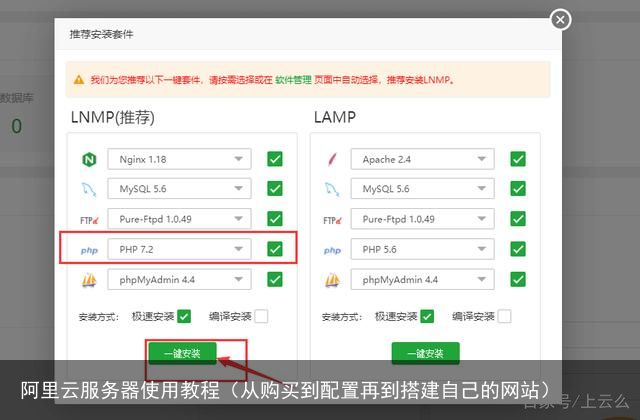The width and height of the screenshot is (640, 420).
Task: Click the 推荐安装套件 dialog title
Action: [x=101, y=34]
